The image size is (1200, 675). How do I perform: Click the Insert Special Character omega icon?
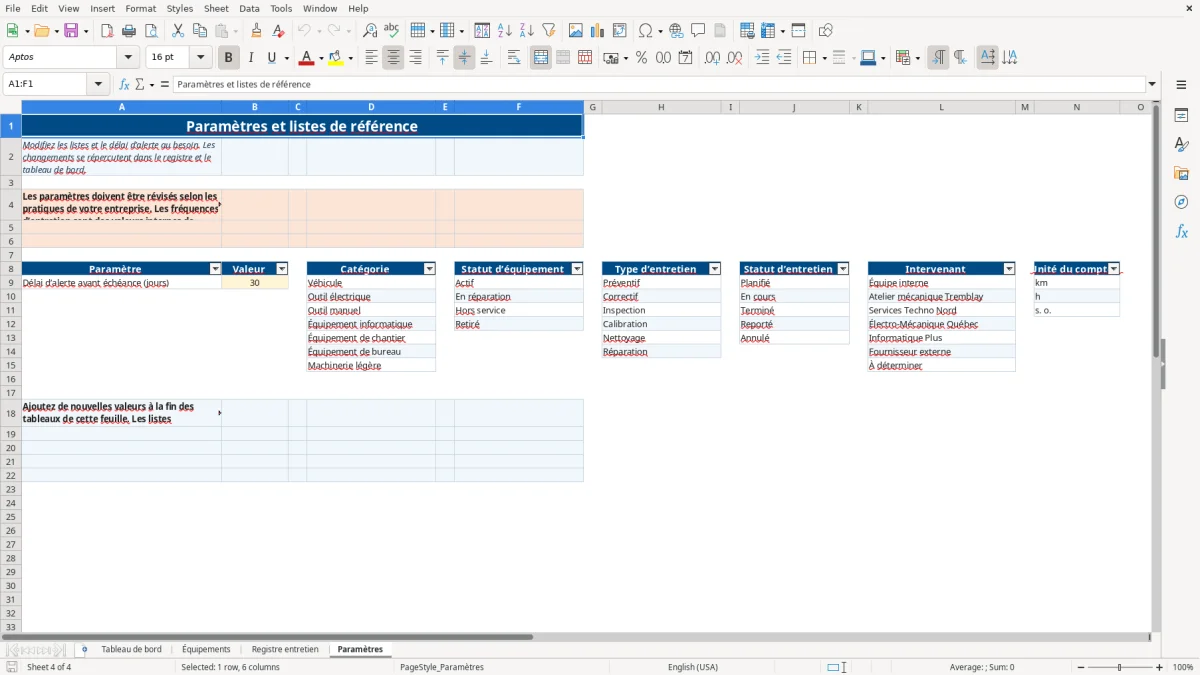[646, 31]
